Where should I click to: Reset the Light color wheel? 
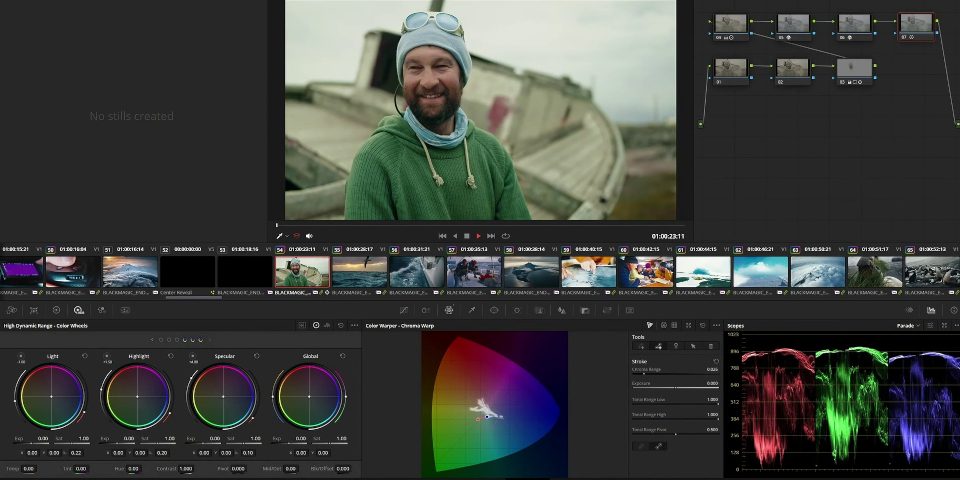coord(84,356)
